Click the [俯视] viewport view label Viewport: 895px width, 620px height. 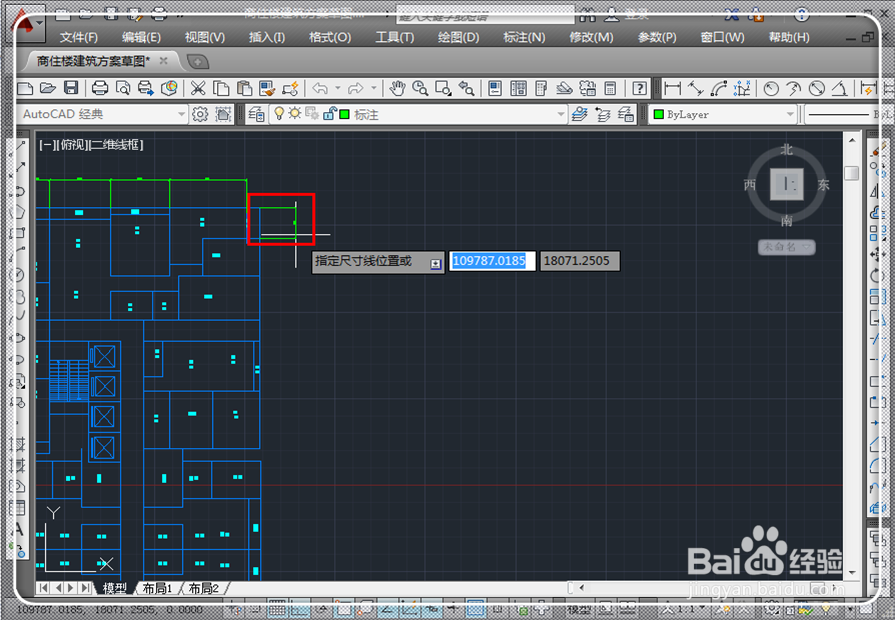tap(71, 145)
